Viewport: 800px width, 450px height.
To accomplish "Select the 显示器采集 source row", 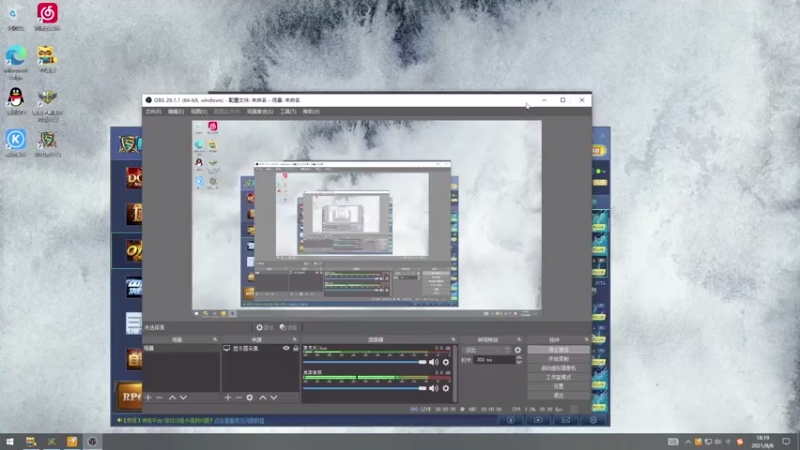I will [261, 348].
